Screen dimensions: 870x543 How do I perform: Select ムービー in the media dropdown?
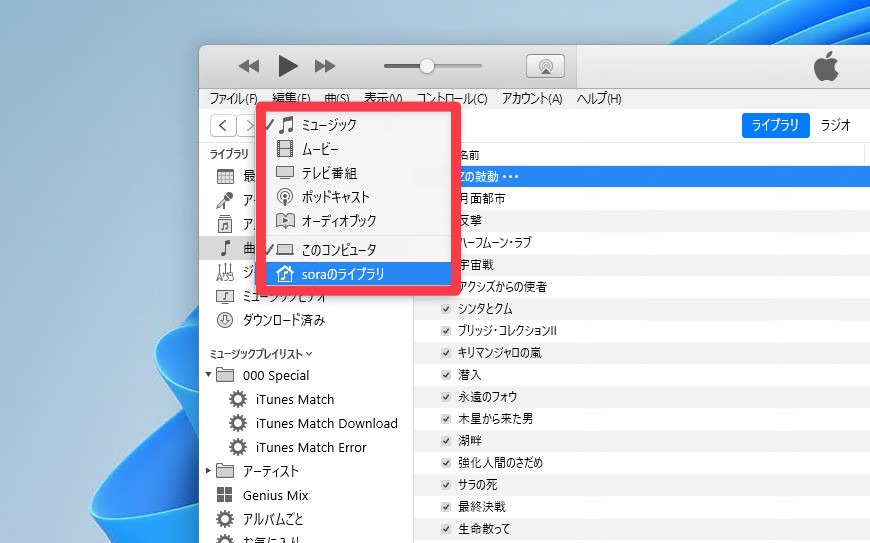[358, 149]
